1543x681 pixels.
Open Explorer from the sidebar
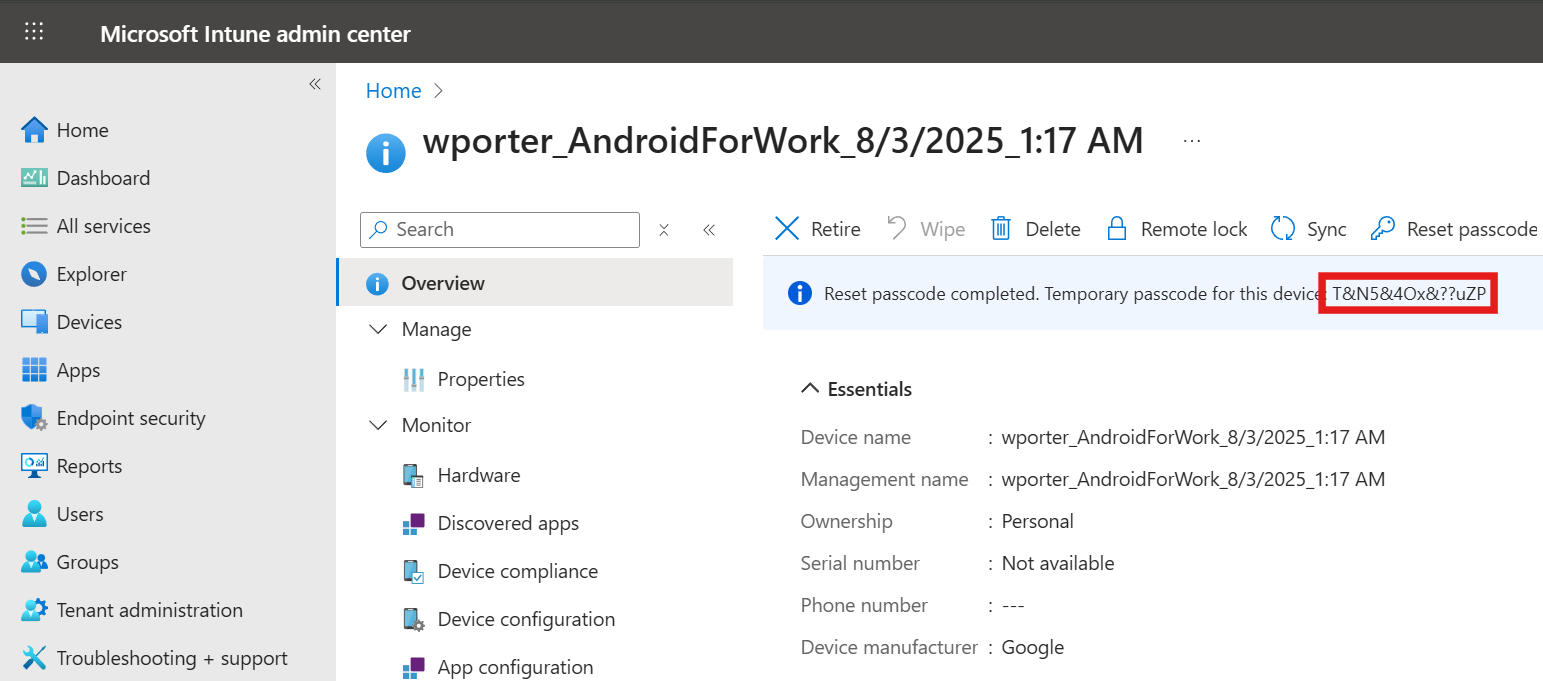(92, 274)
